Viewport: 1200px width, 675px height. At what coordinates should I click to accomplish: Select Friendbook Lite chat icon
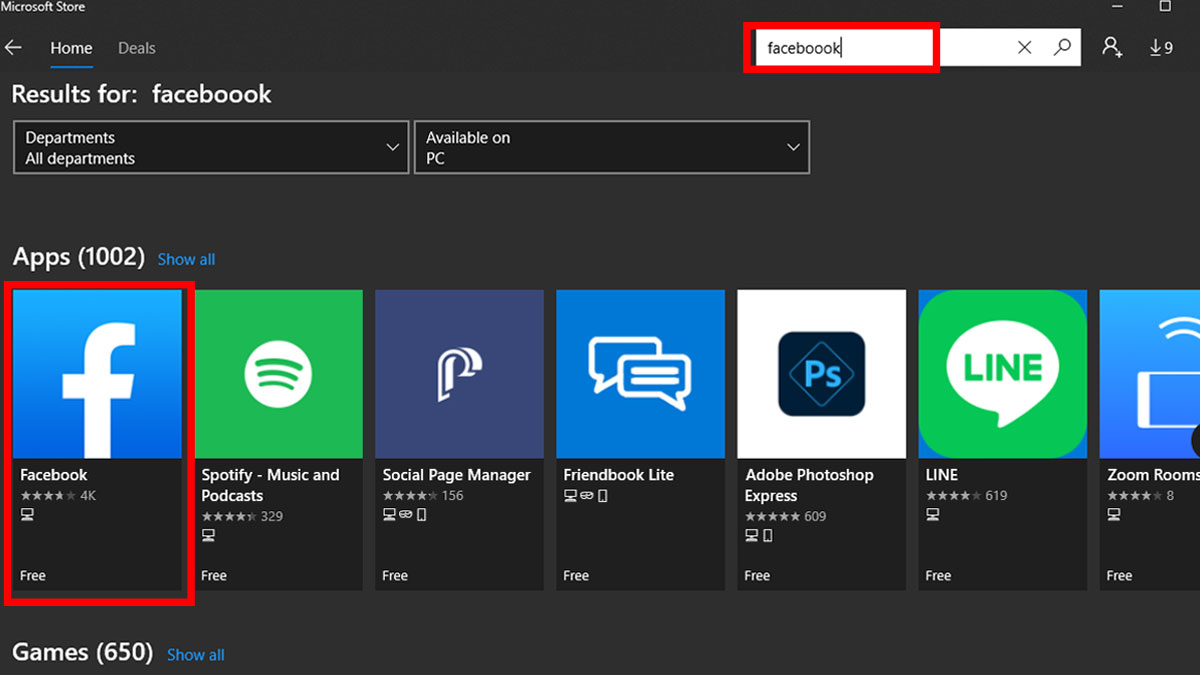[x=640, y=374]
